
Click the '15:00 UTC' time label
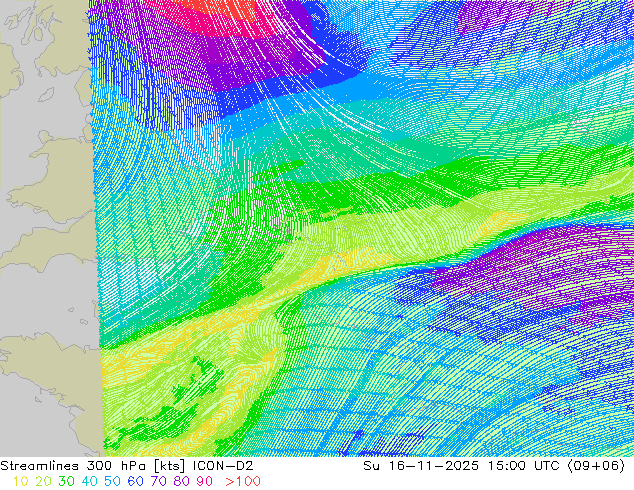523,466
